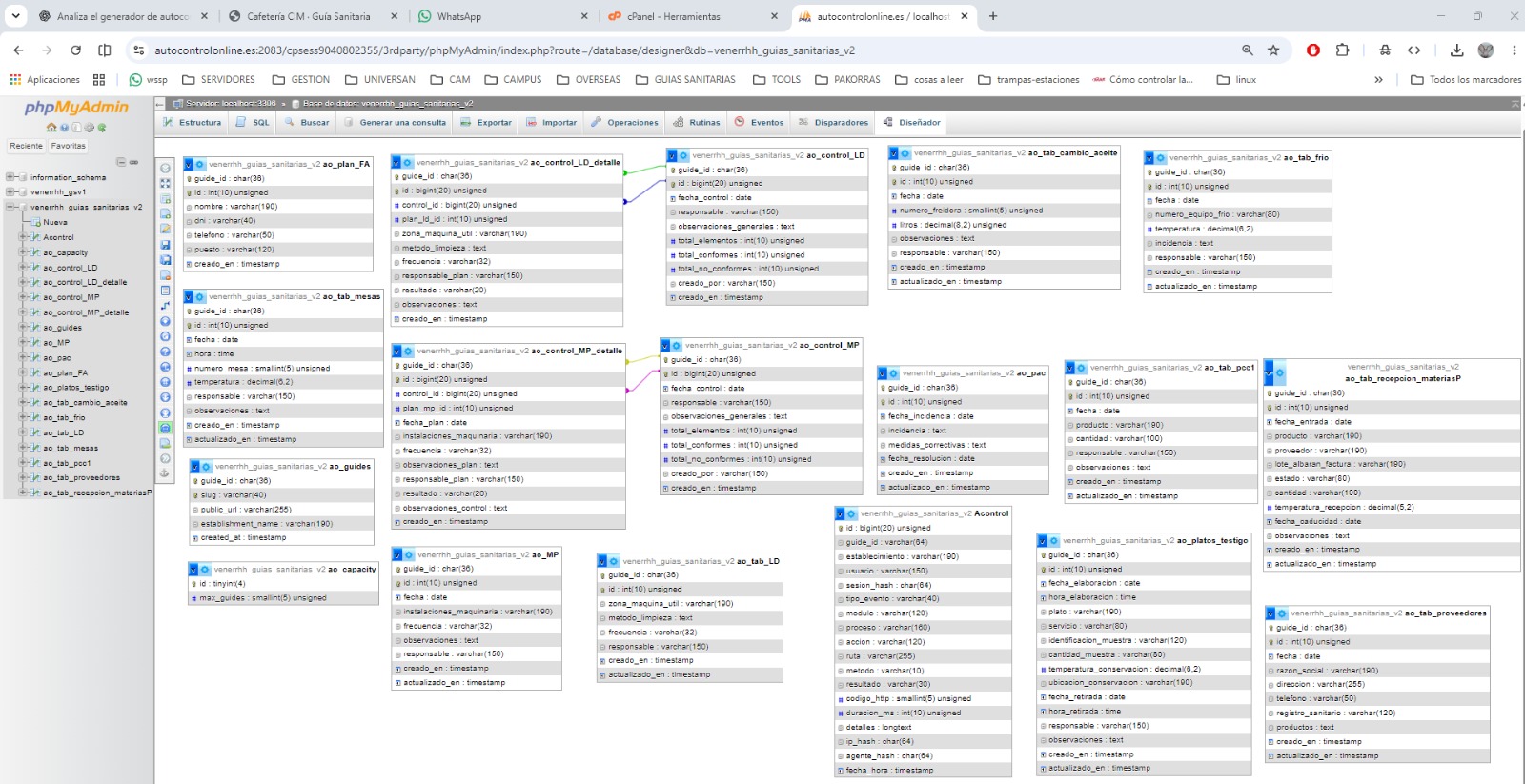This screenshot has width=1525, height=784.
Task: Open the Estructura tab
Action: click(192, 122)
